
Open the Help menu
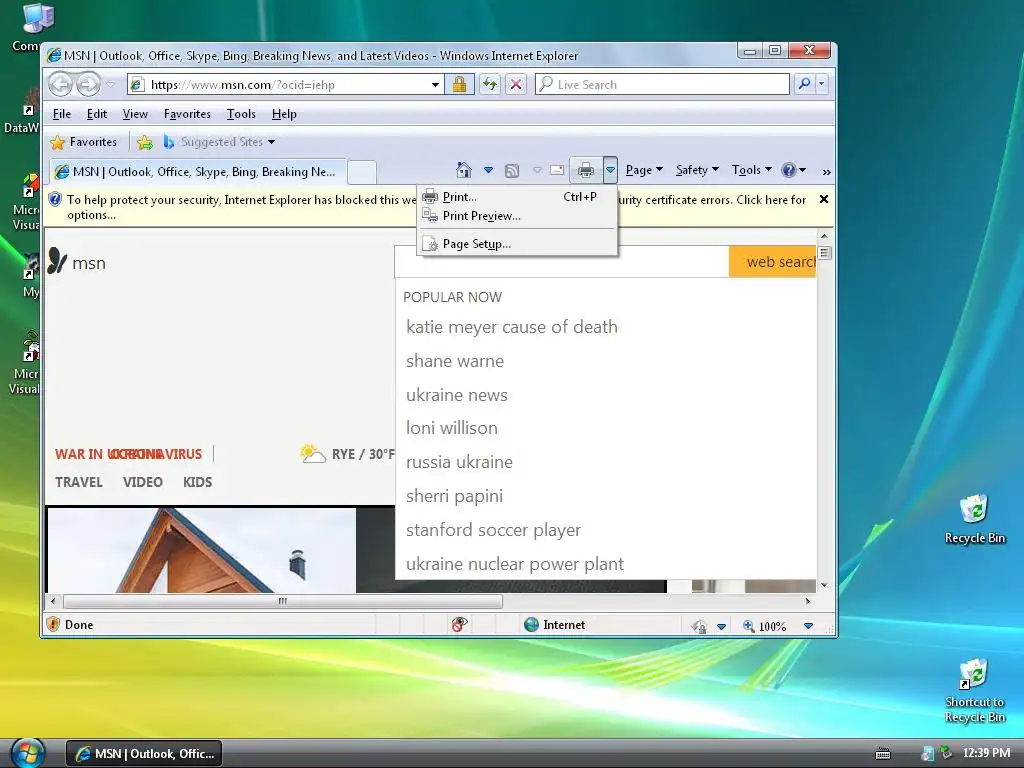(x=284, y=114)
